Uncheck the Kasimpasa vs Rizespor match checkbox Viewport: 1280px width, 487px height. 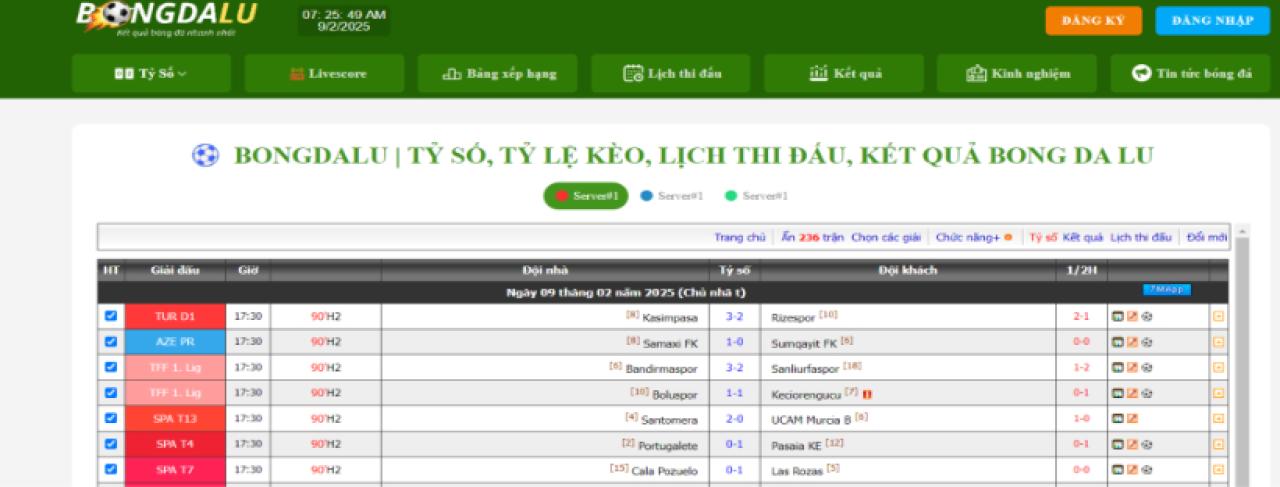click(x=111, y=316)
